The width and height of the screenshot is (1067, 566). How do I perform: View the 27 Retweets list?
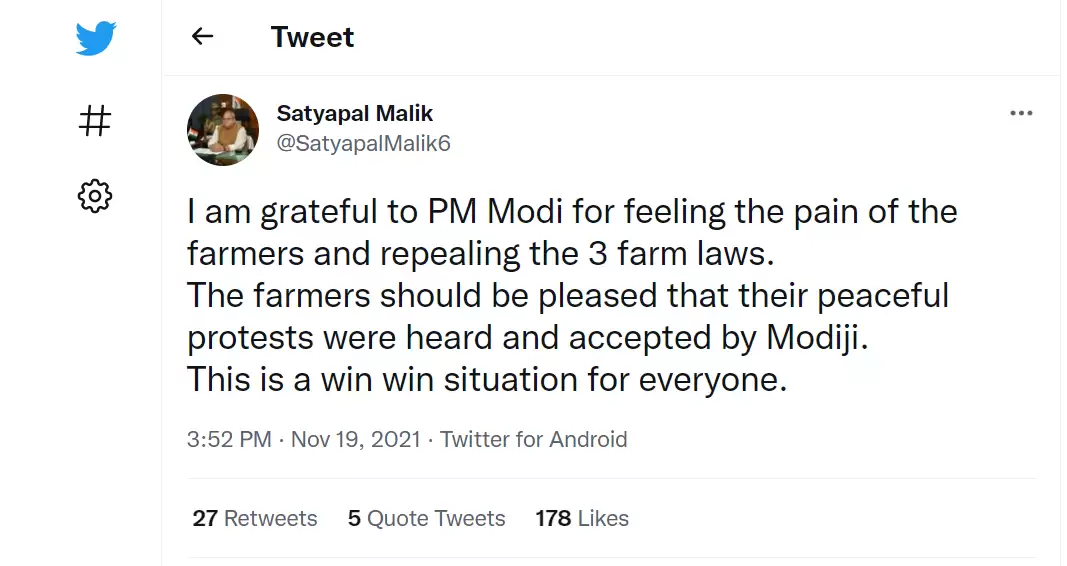tap(255, 518)
